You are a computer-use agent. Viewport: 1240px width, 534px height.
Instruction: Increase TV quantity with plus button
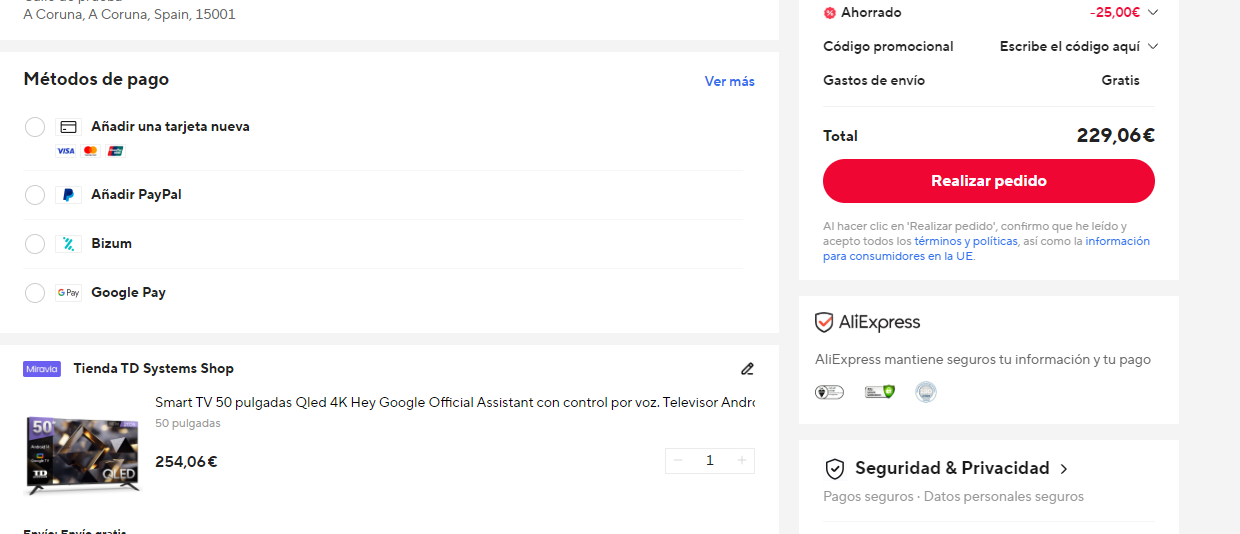741,460
